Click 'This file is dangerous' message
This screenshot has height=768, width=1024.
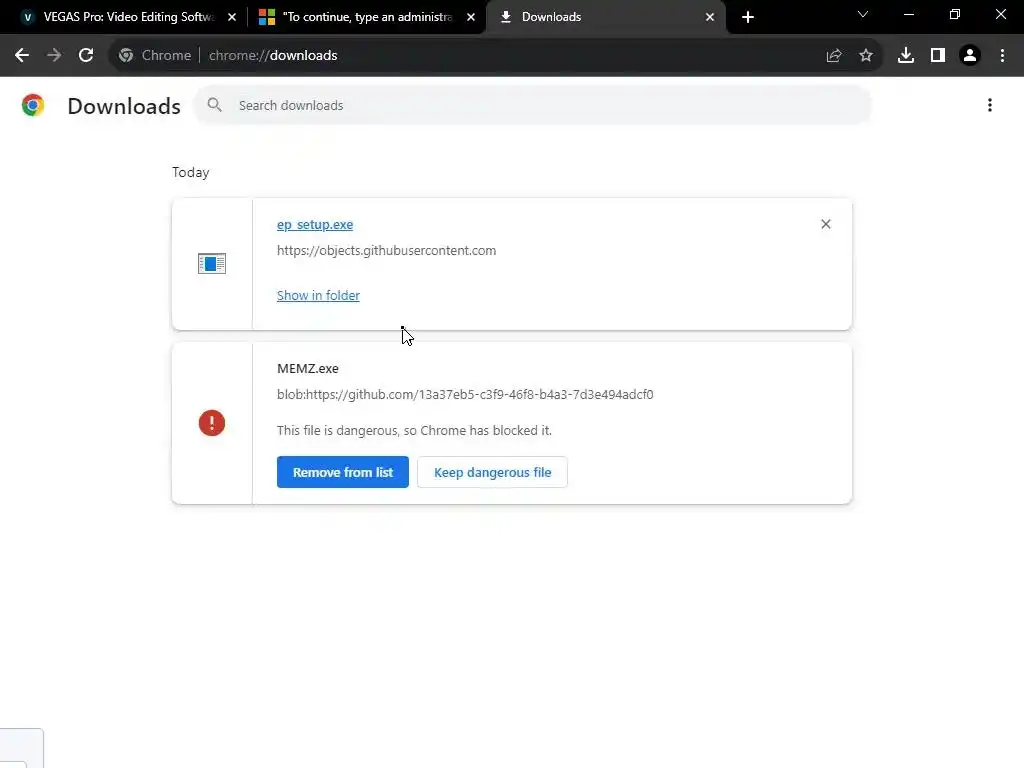(414, 430)
